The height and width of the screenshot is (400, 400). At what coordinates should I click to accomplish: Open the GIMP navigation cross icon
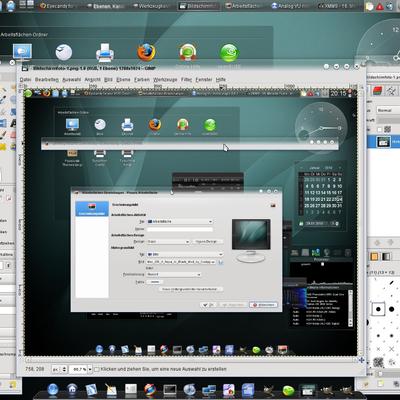pyautogui.click(x=361, y=360)
